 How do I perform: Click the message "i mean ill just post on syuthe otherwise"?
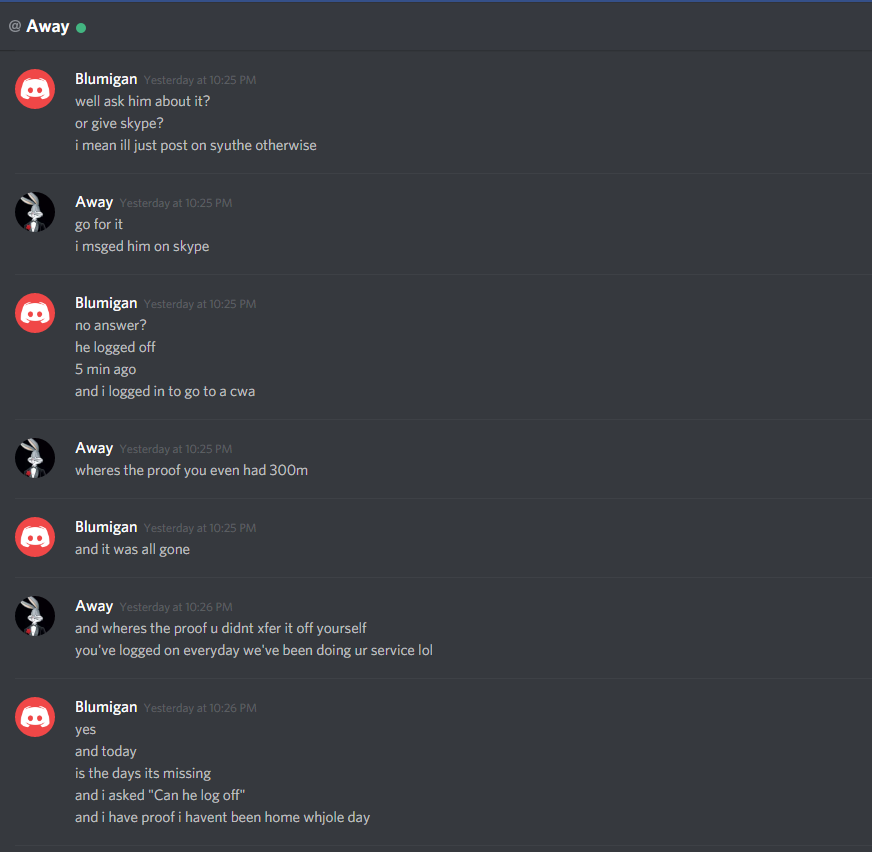tap(196, 146)
